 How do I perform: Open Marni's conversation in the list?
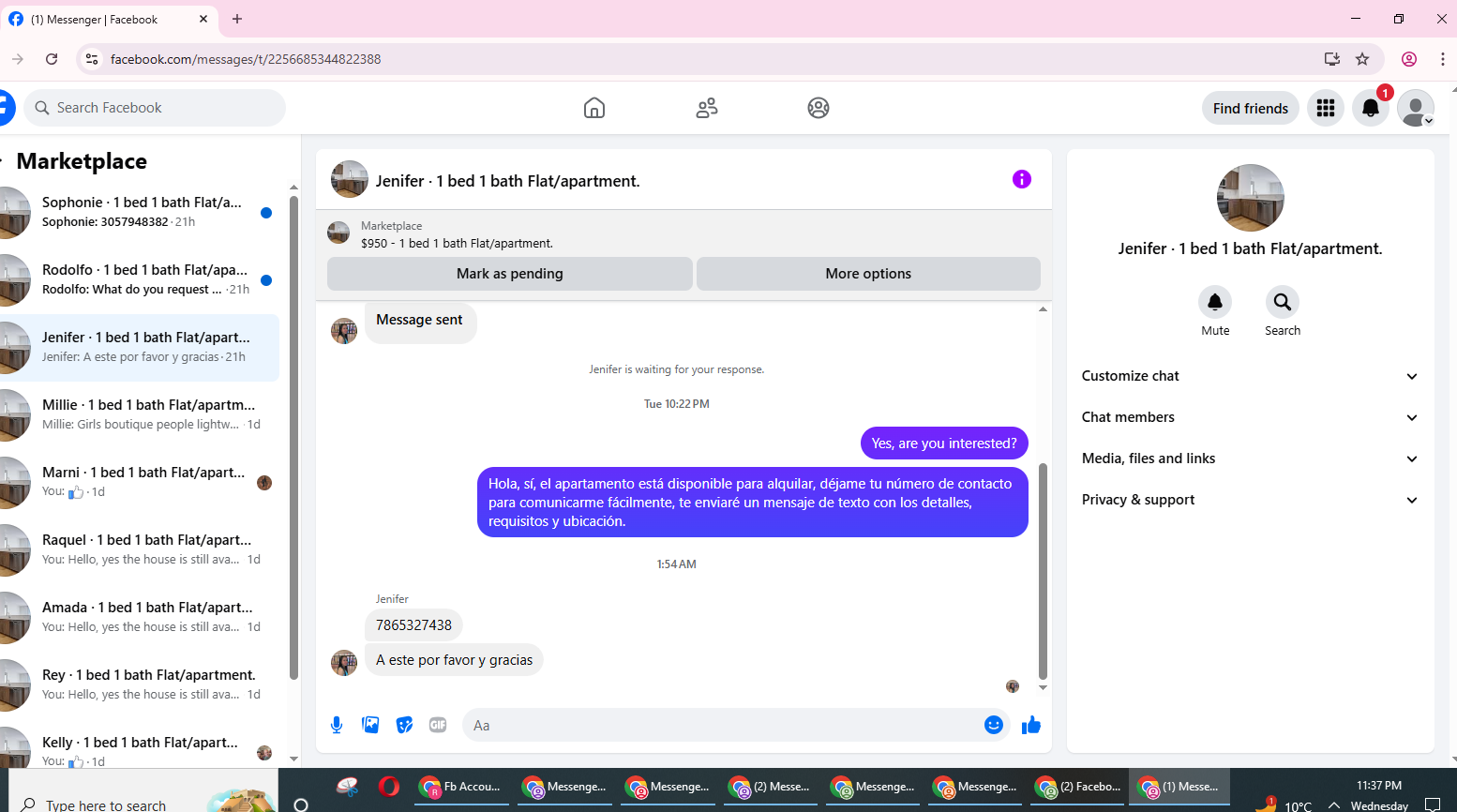click(141, 482)
